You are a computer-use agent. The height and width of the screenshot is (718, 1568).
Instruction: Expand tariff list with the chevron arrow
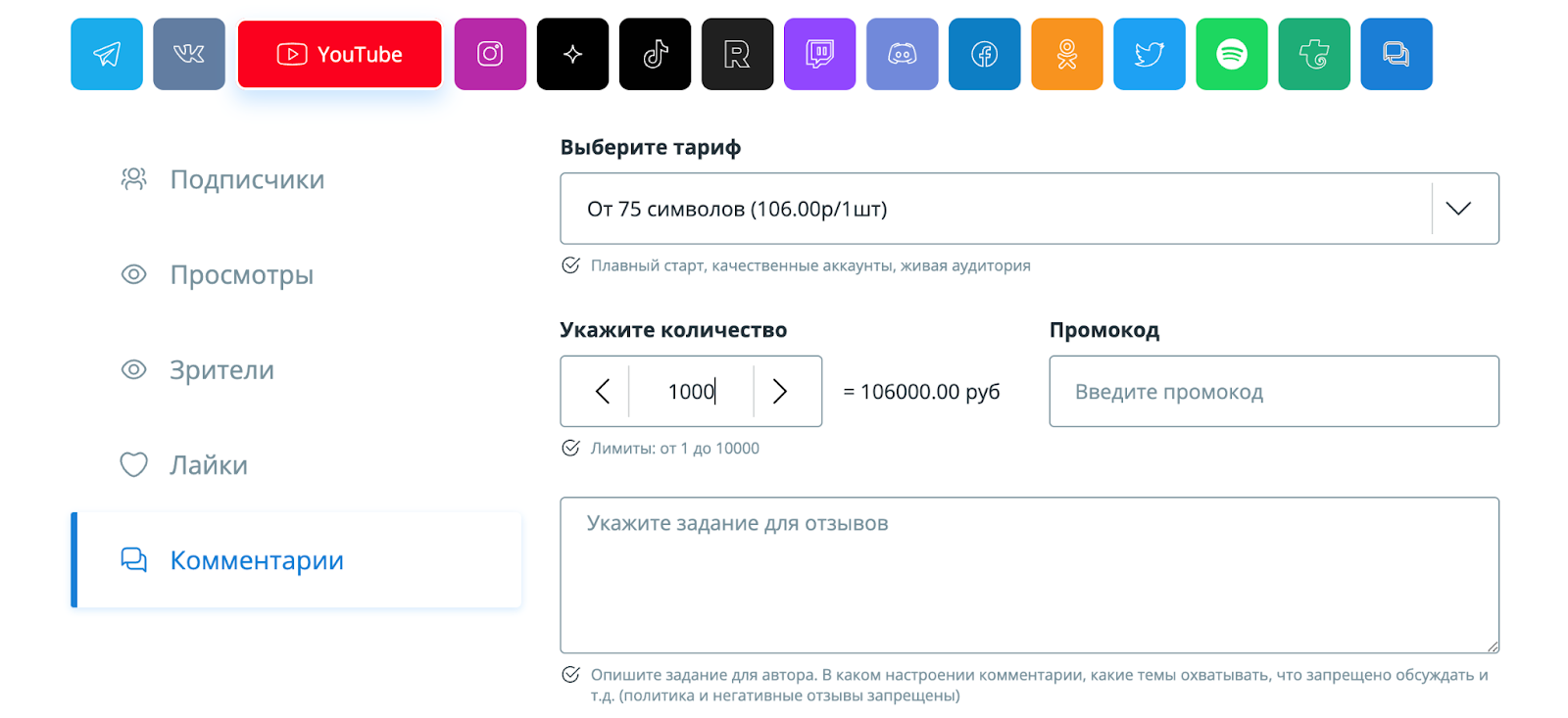coord(1458,209)
